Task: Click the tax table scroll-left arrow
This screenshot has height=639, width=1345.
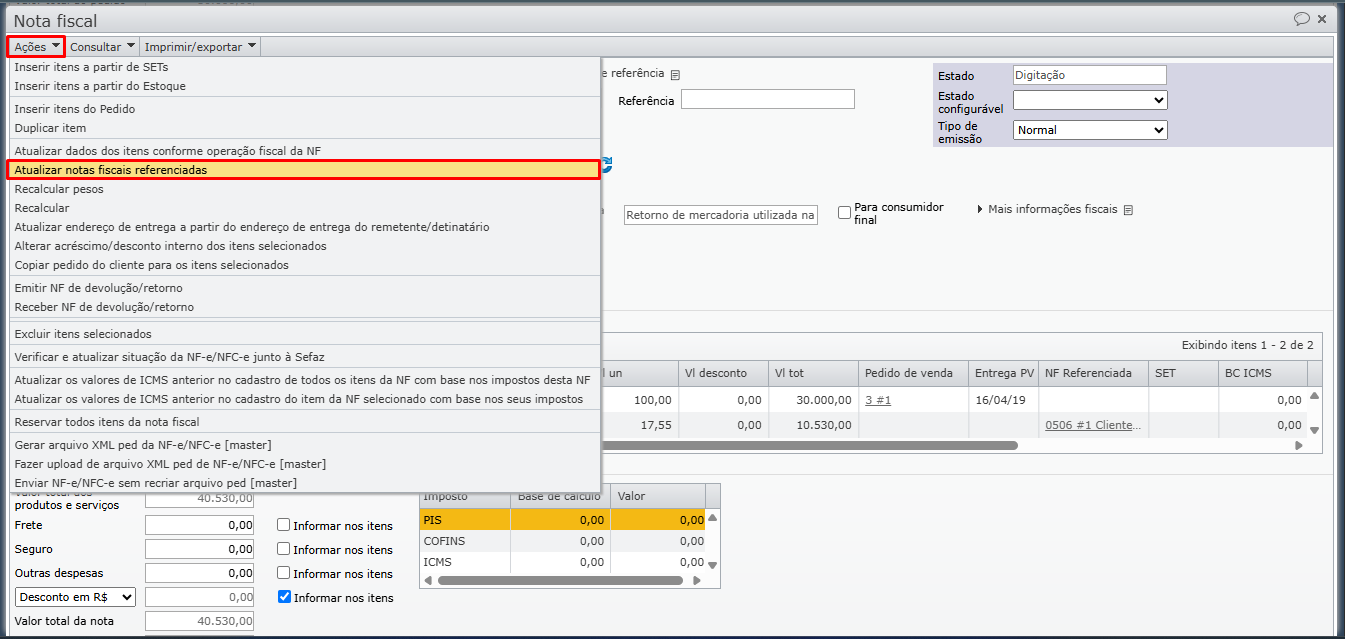Action: click(x=428, y=580)
